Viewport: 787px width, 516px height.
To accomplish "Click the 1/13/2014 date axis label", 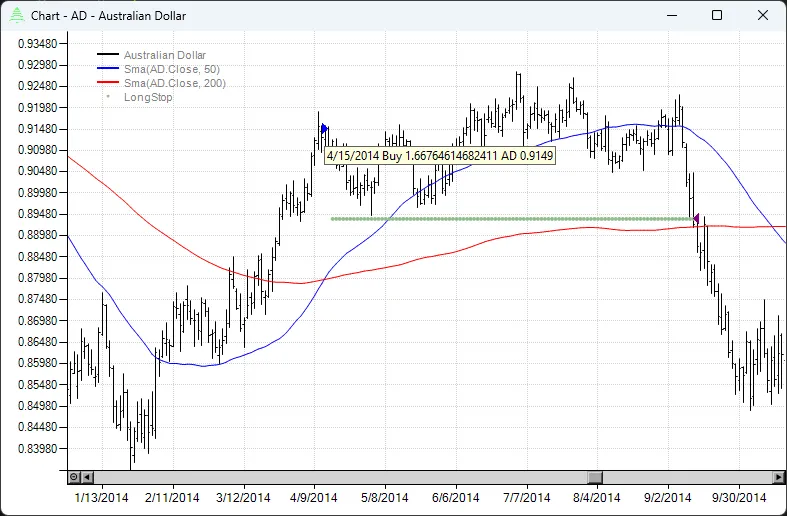I will click(101, 498).
